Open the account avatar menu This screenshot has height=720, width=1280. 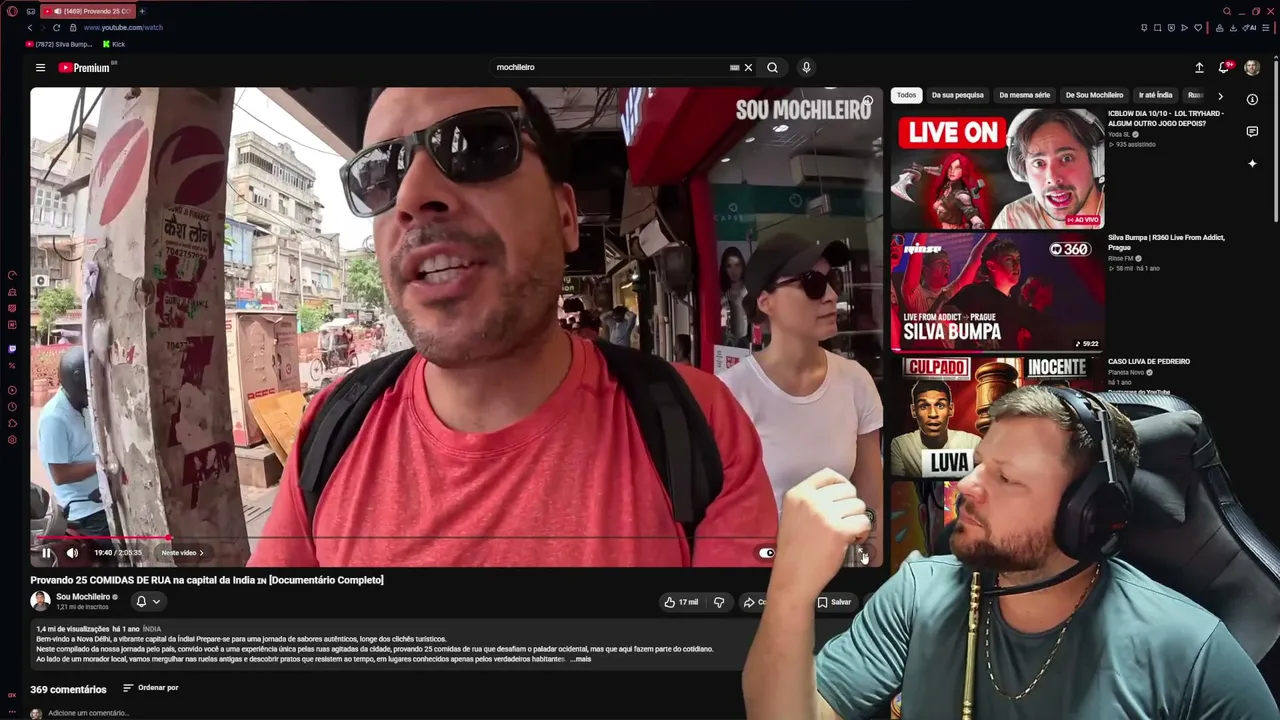click(1252, 68)
